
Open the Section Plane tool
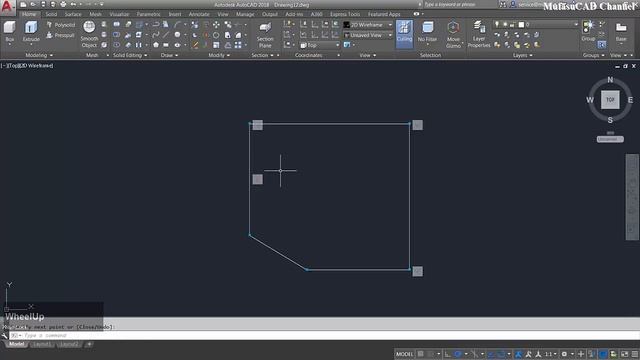pos(265,35)
